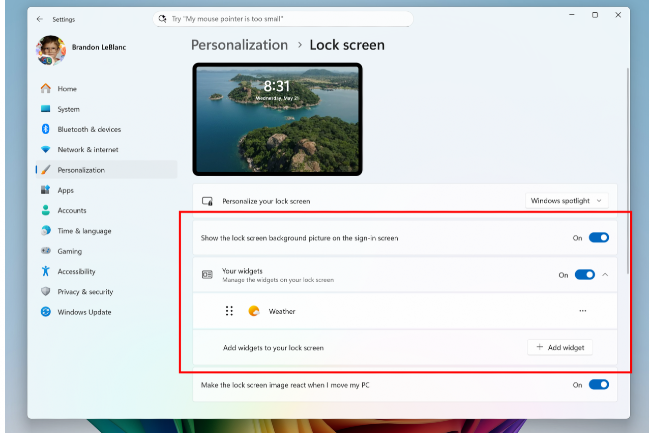Open Accessibility icon in sidebar

(45, 271)
